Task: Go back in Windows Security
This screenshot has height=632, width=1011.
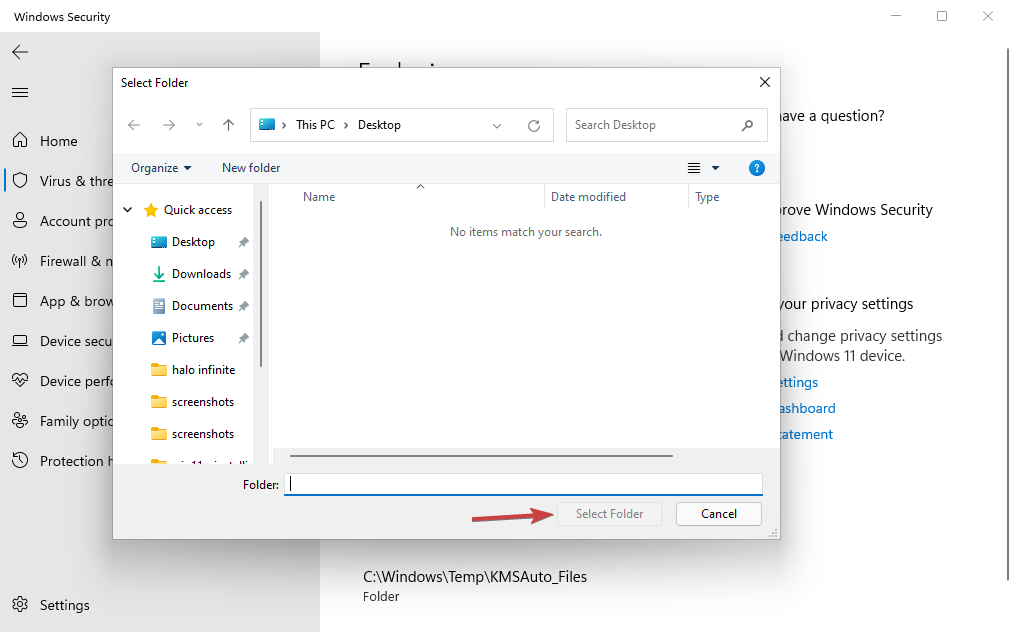Action: tap(20, 52)
